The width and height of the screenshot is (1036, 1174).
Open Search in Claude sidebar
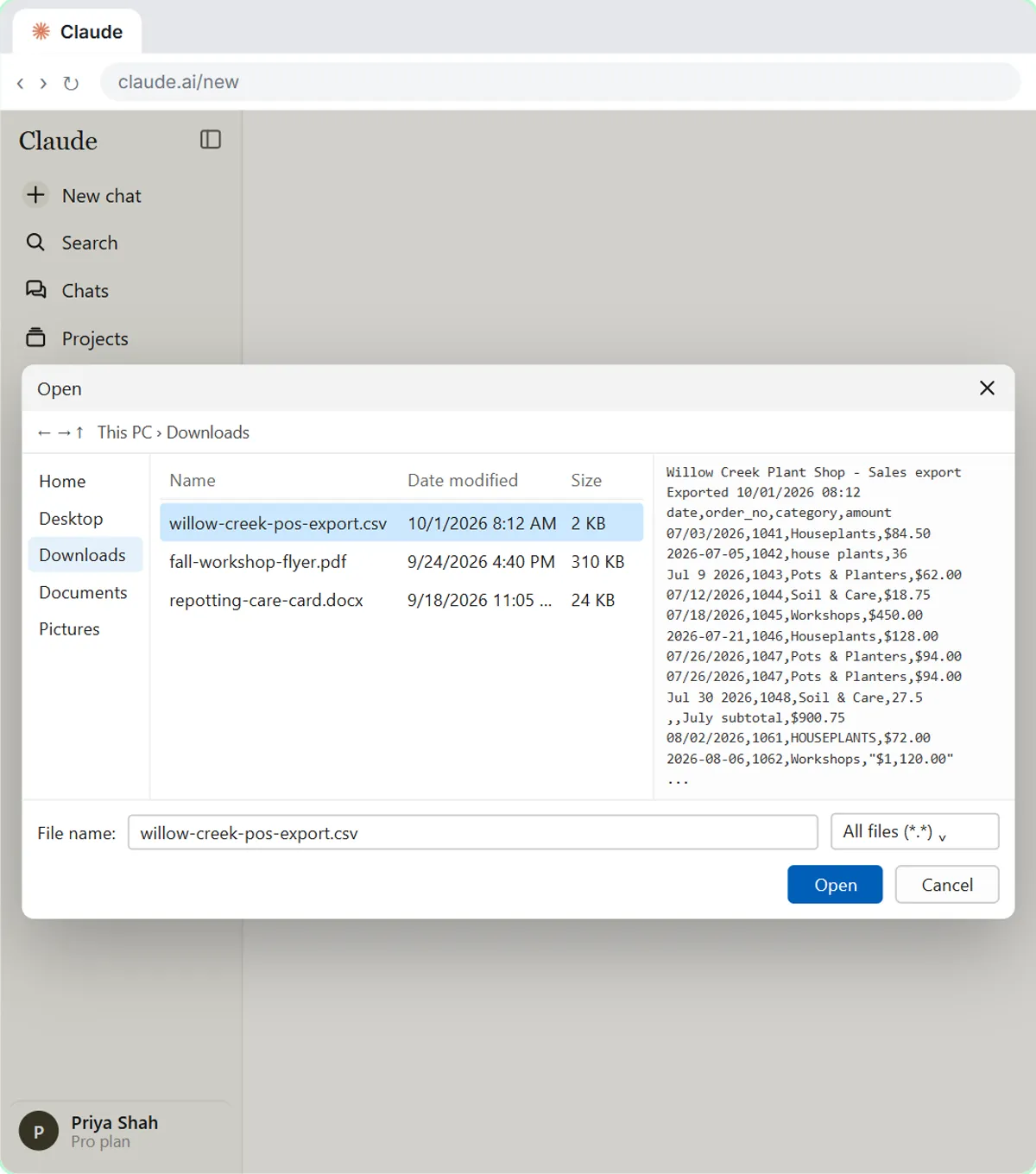(x=72, y=243)
